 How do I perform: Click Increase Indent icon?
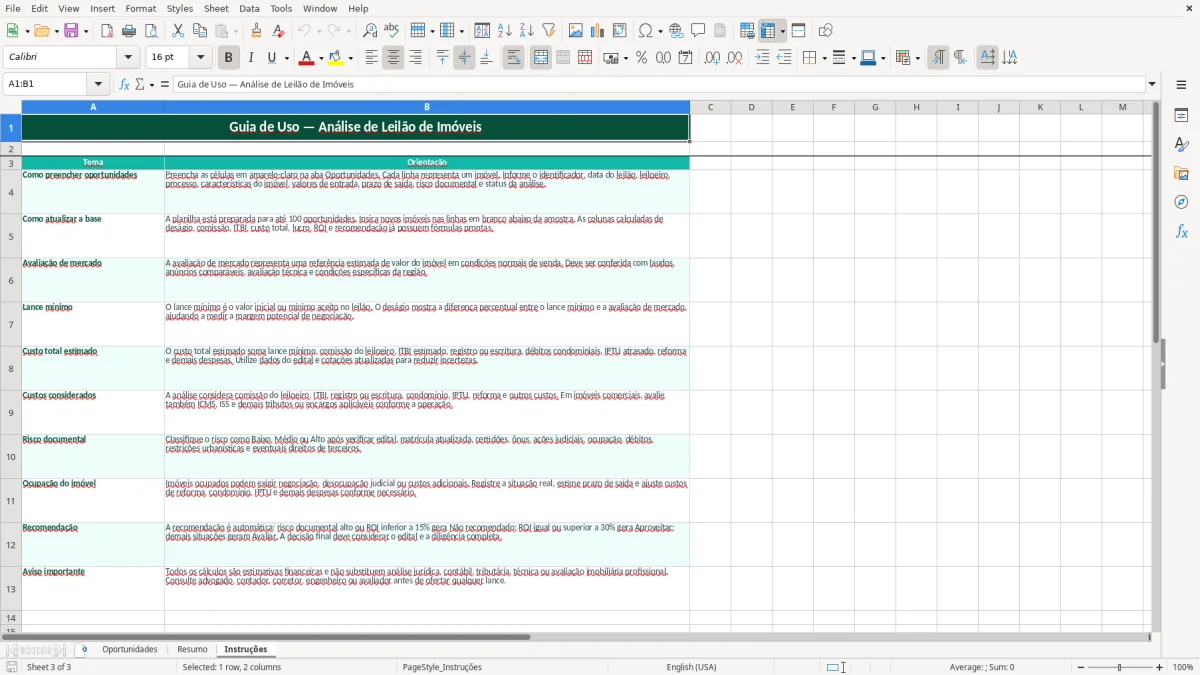762,58
